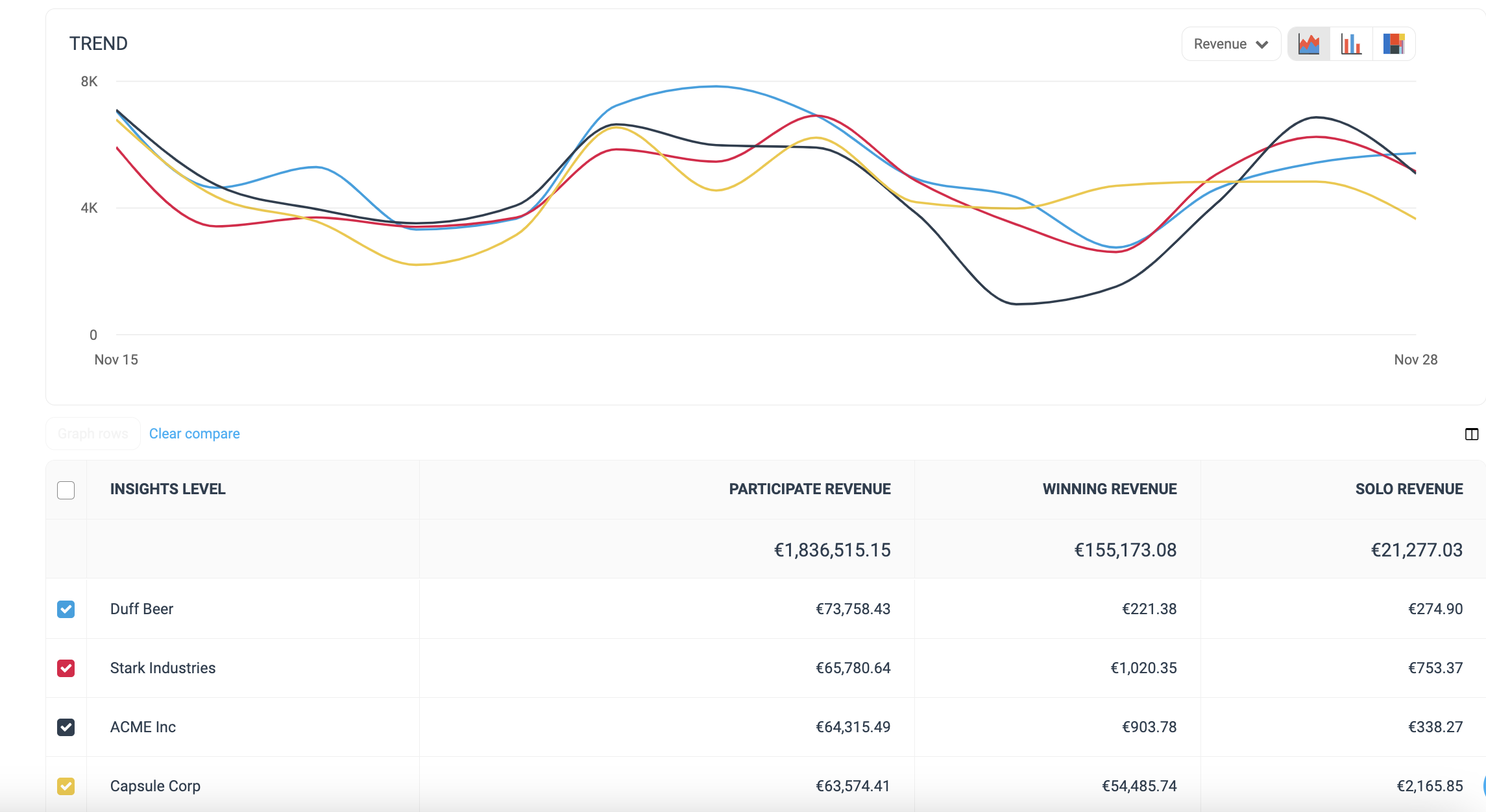Select the Duff Beer row name
Viewport: 1486px width, 812px height.
tap(141, 609)
